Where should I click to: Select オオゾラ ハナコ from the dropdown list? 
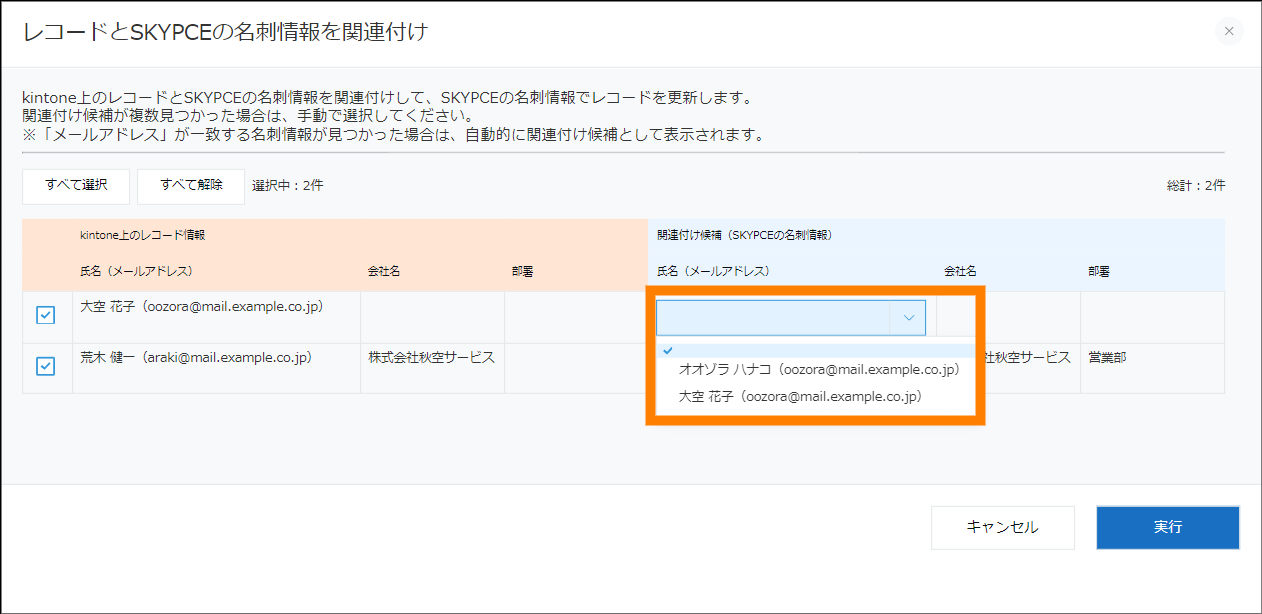818,370
